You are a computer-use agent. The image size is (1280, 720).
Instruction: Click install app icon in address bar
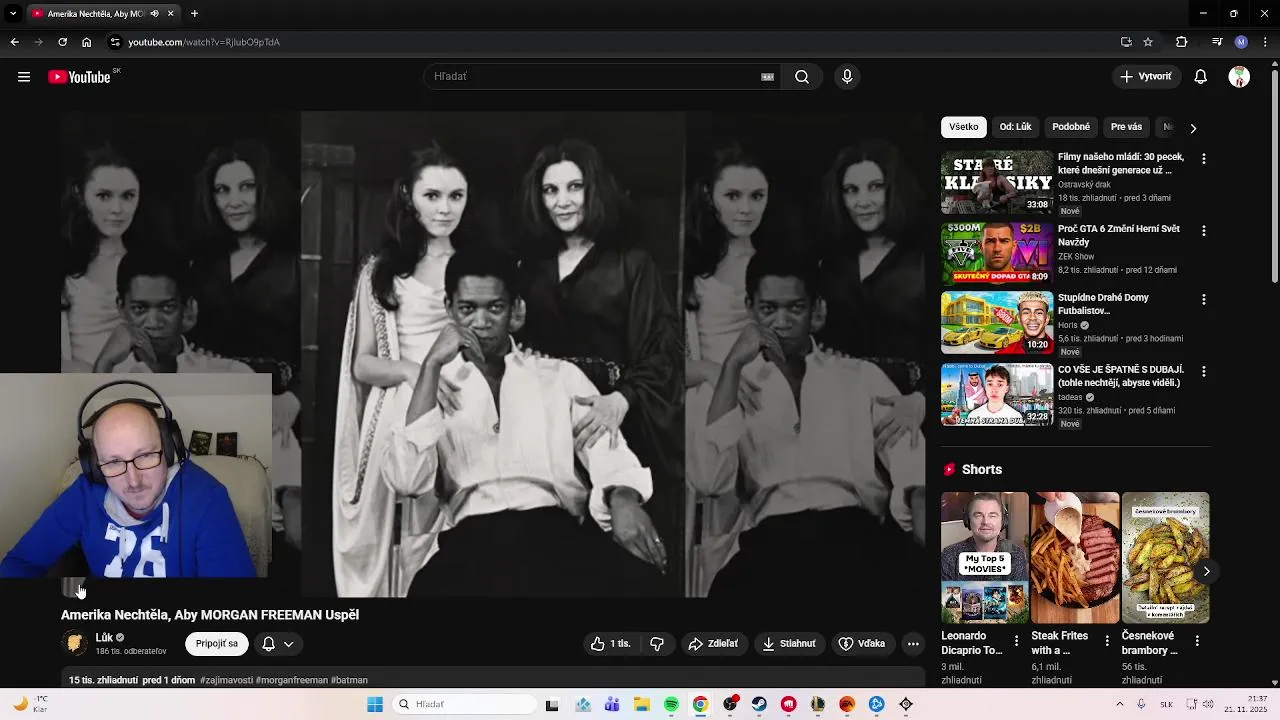(x=1126, y=42)
